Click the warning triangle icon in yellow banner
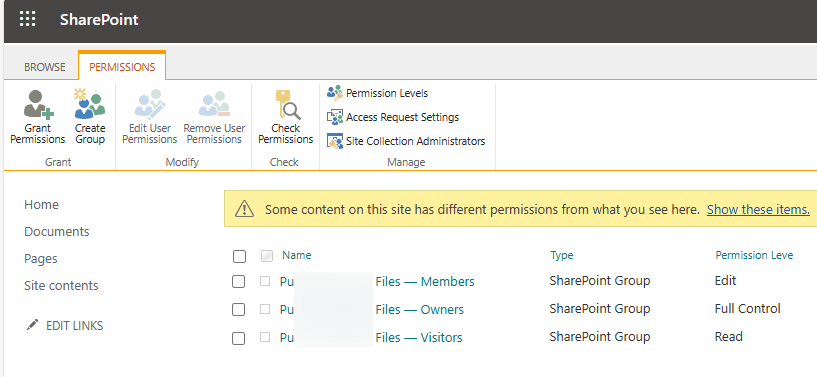The image size is (817, 377). [x=244, y=209]
